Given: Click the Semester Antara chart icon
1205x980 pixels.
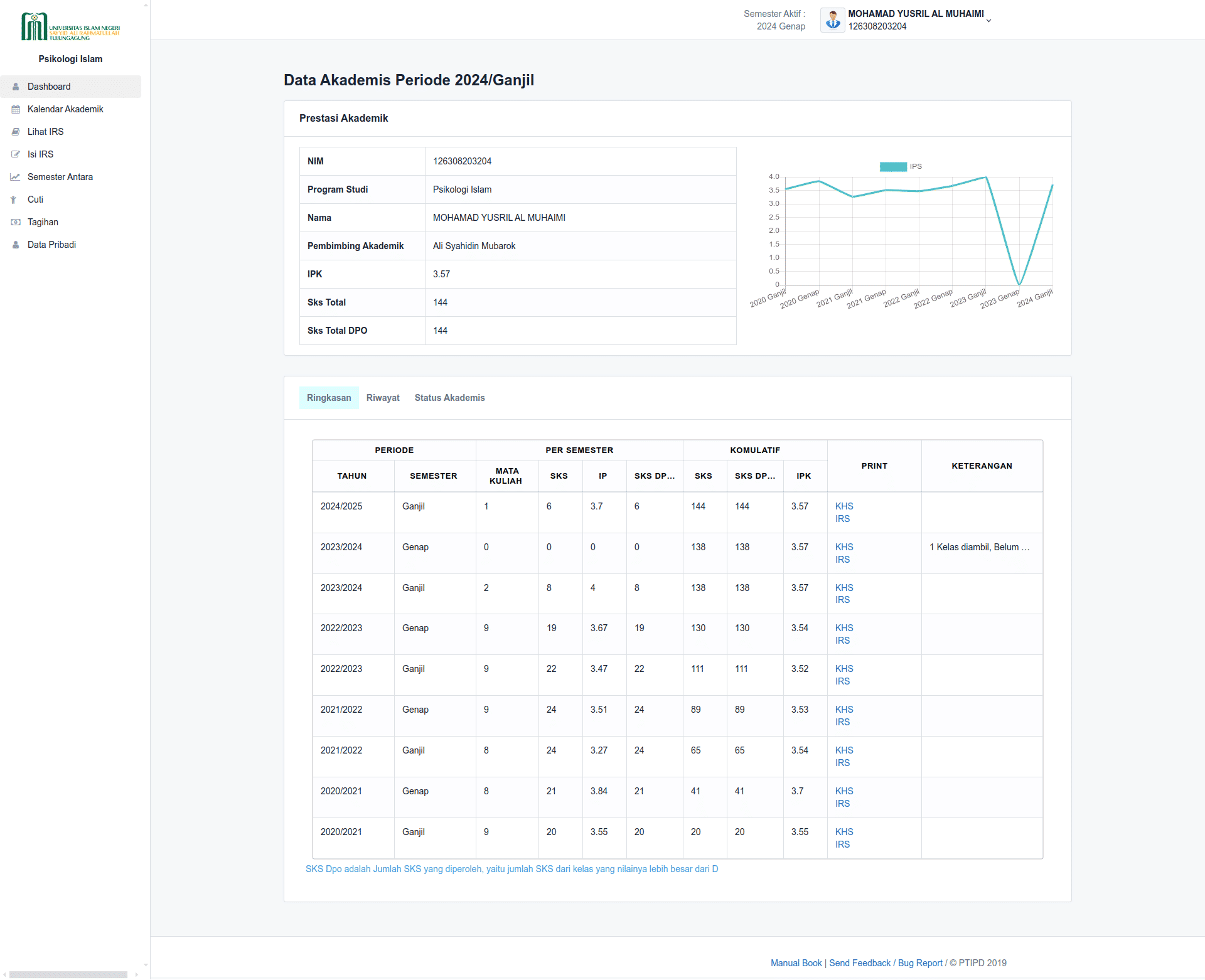Looking at the screenshot, I should coord(16,177).
